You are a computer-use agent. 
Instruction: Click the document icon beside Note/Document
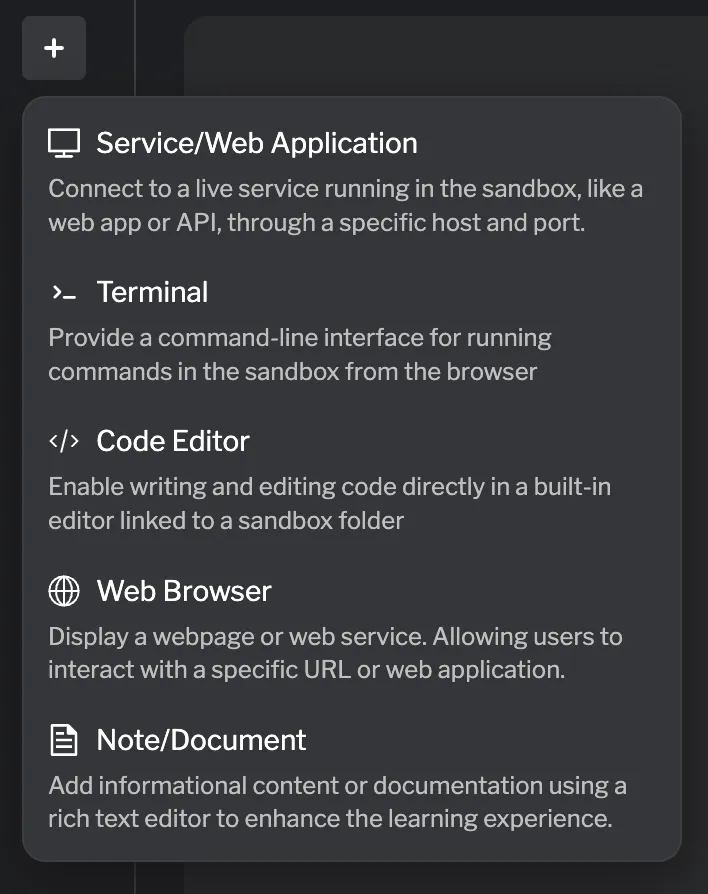point(64,740)
